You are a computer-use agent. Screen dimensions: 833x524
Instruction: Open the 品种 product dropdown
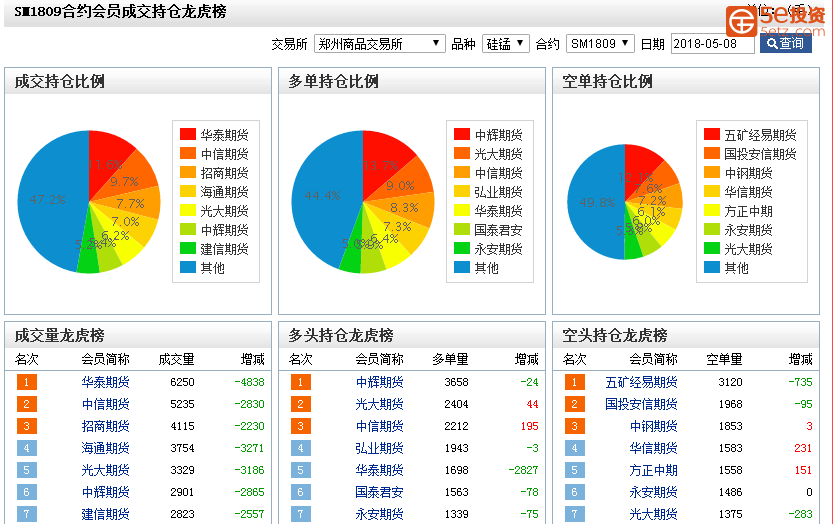pos(505,44)
